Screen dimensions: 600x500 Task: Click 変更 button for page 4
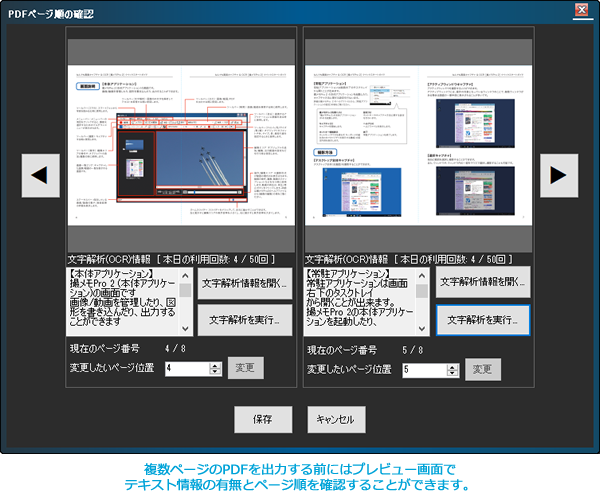[246, 368]
